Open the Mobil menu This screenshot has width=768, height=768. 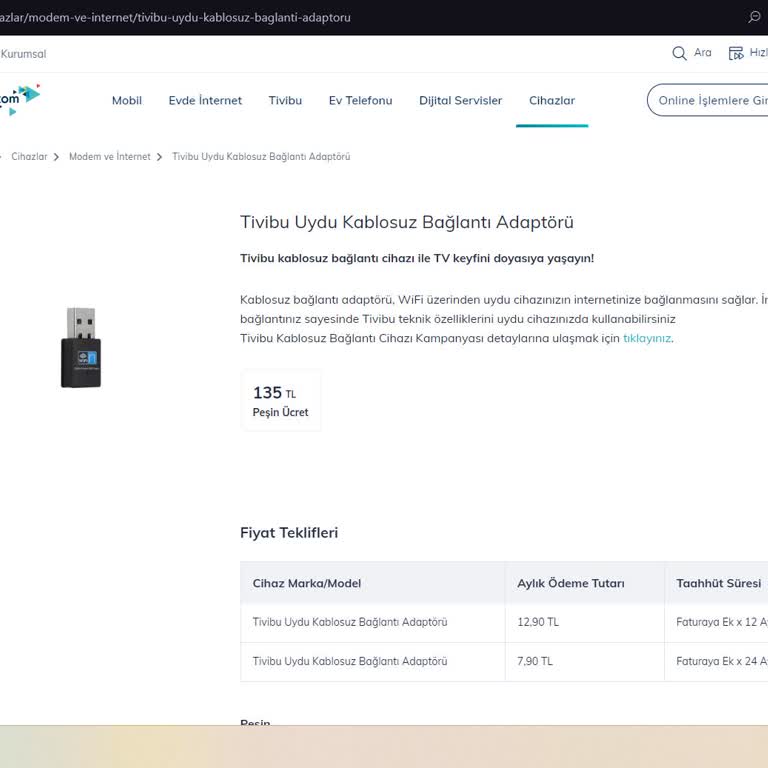point(127,100)
